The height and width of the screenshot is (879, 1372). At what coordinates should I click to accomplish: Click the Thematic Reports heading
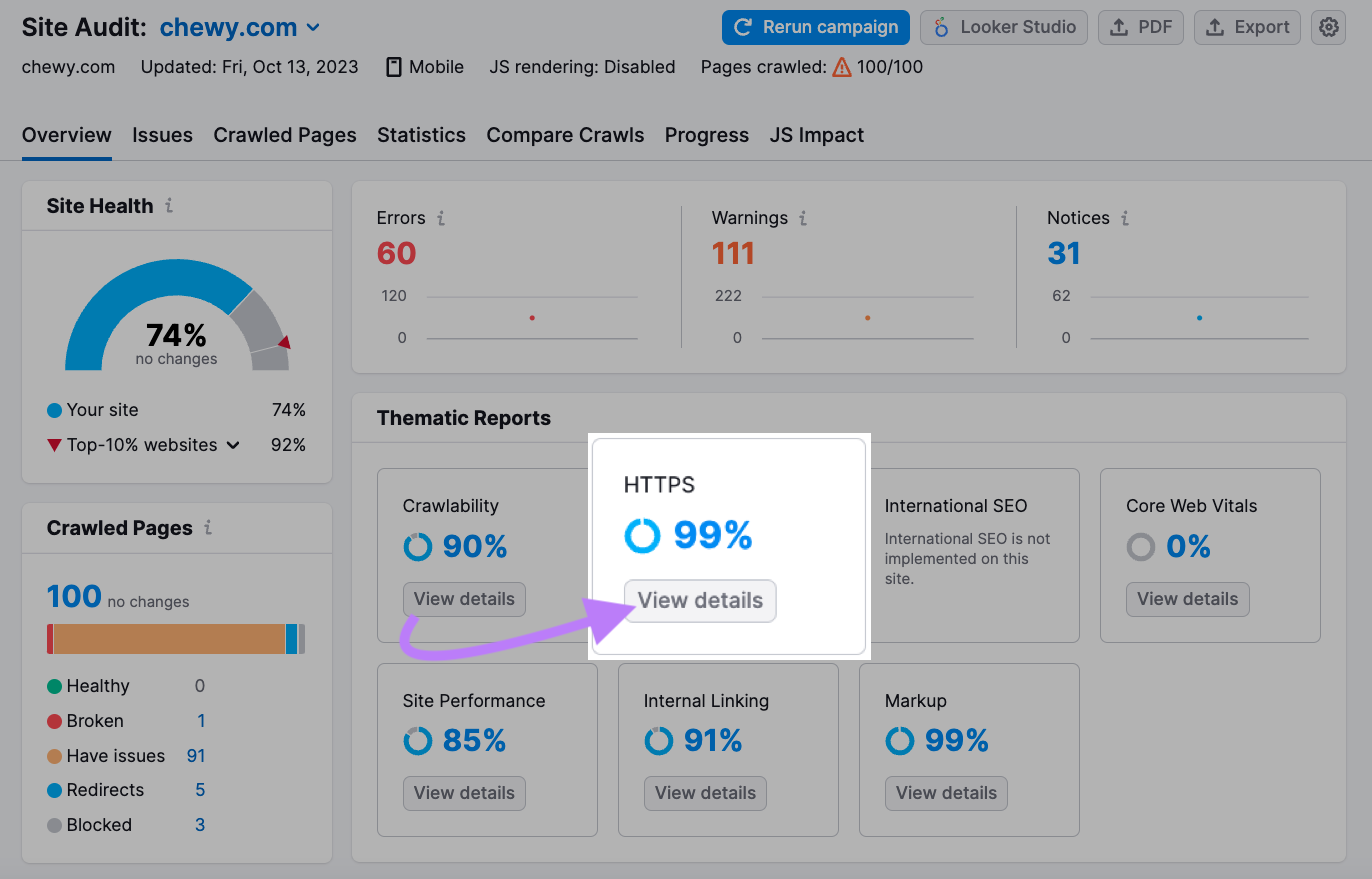(x=464, y=418)
